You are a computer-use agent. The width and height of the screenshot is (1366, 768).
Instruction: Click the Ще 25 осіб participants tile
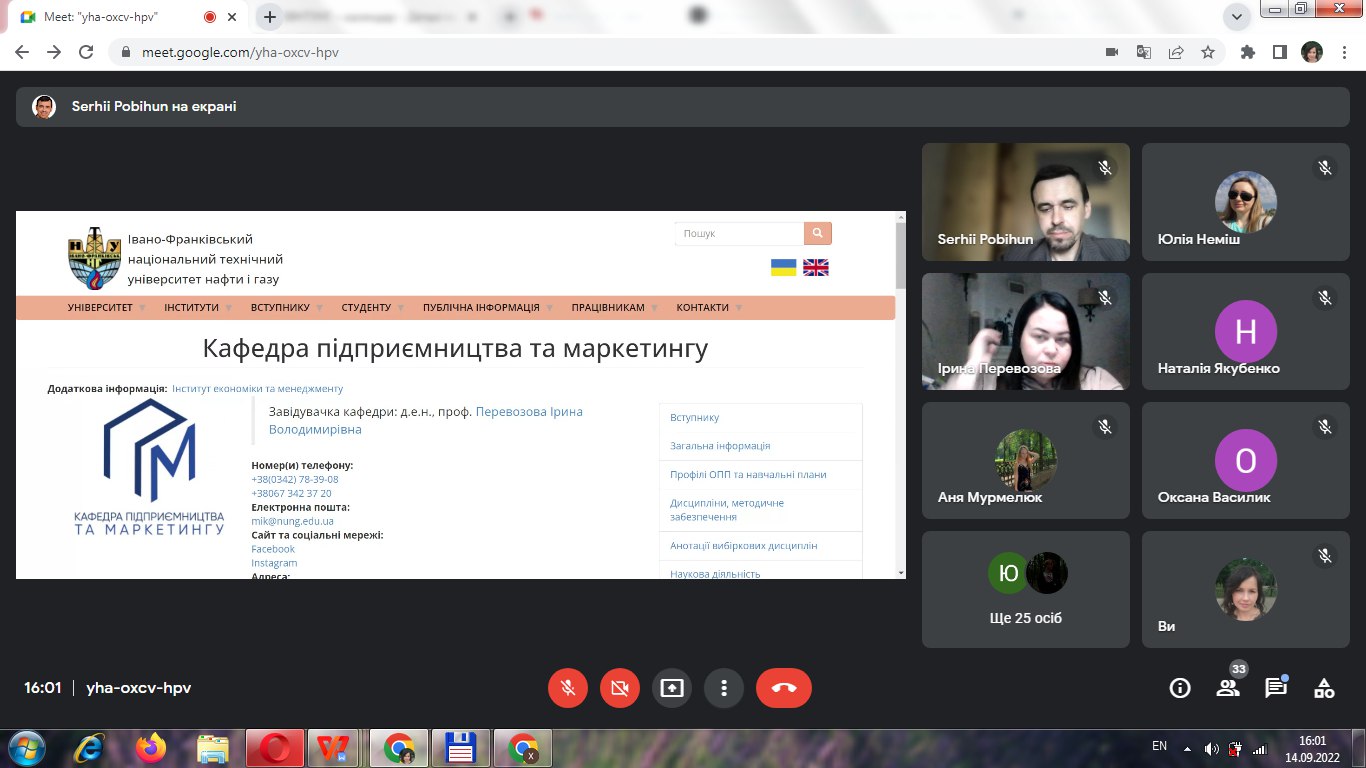[1026, 589]
